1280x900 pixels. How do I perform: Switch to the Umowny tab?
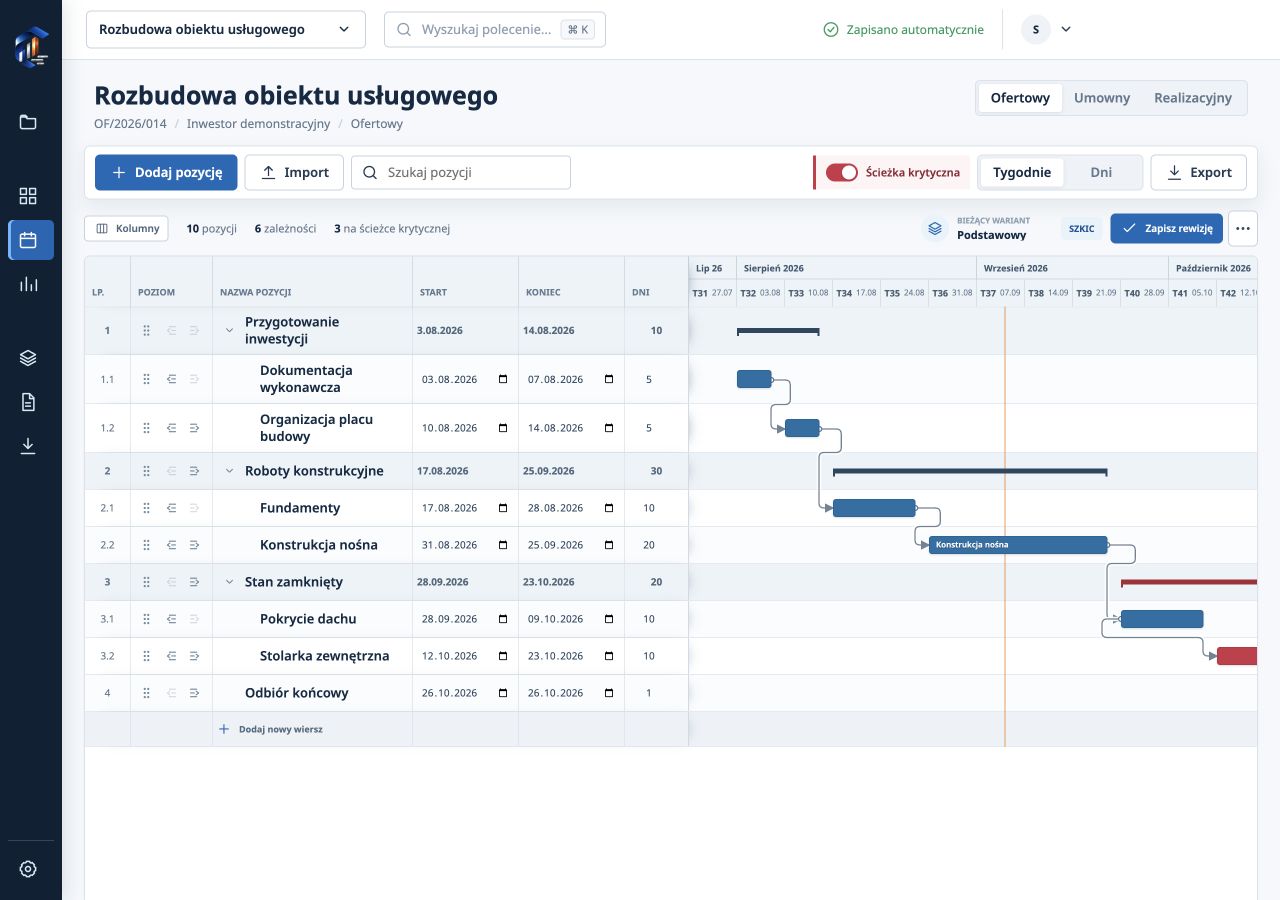pyautogui.click(x=1102, y=98)
